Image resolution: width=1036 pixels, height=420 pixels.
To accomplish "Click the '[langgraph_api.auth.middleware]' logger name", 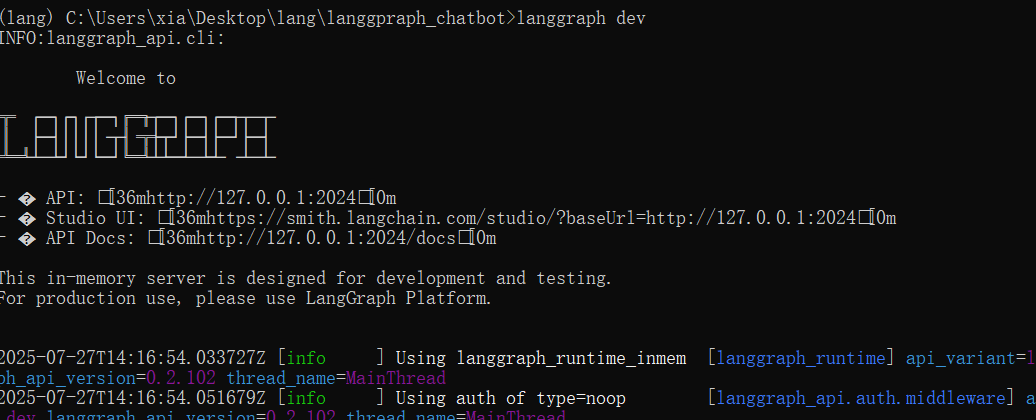I will click(x=860, y=398).
